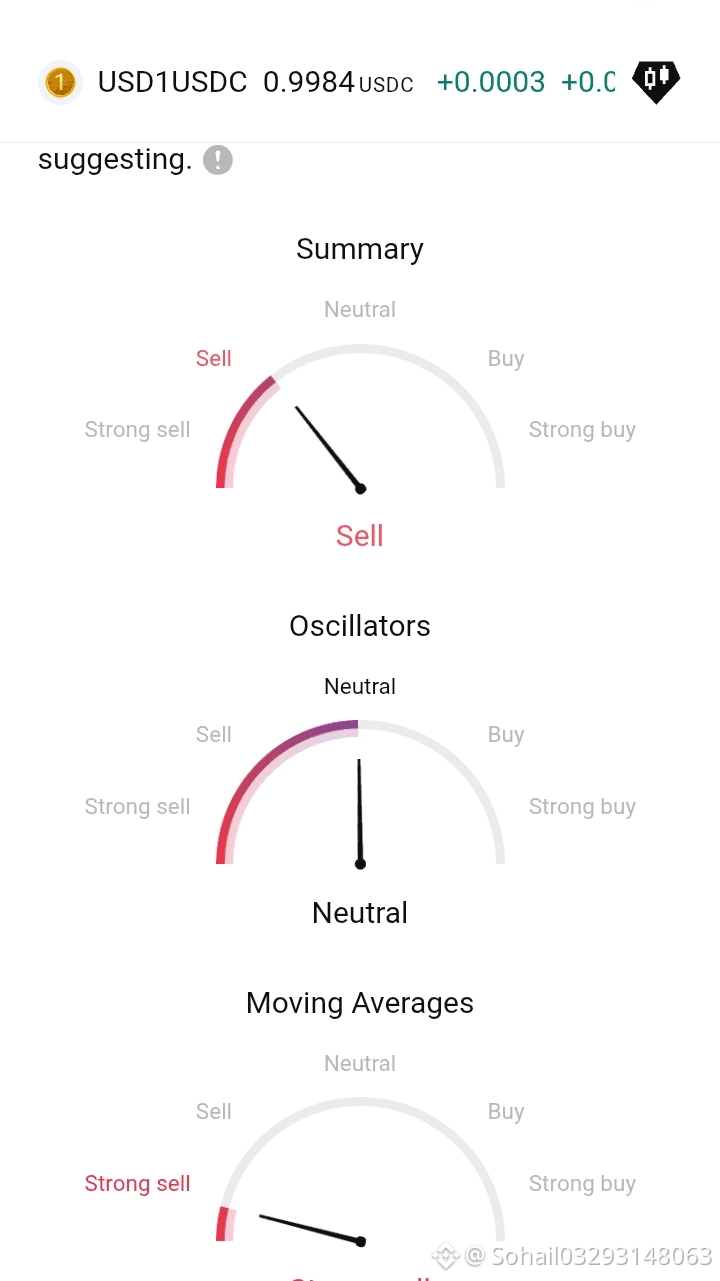Screen dimensions: 720x1281
Task: Tap the +0.0003 price change value
Action: pyautogui.click(x=491, y=82)
